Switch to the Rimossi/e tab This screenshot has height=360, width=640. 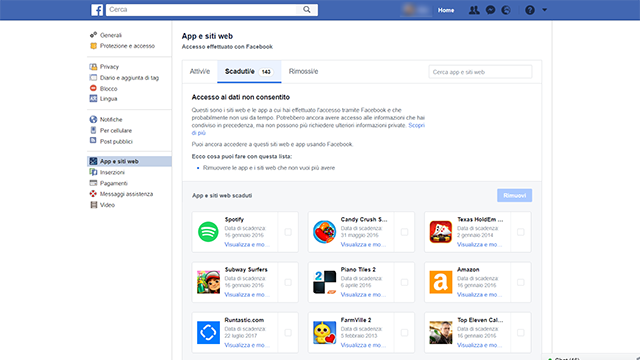(x=303, y=71)
